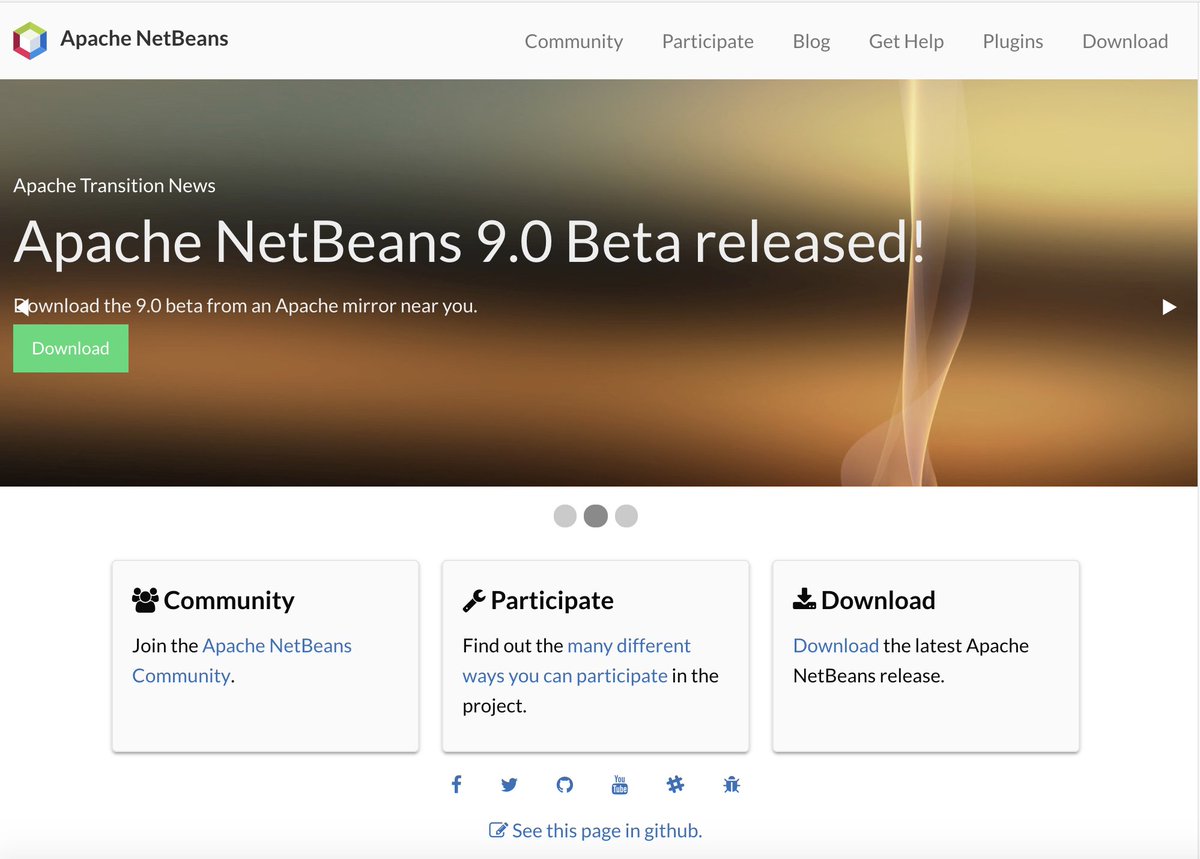Open the Facebook social icon
Image resolution: width=1200 pixels, height=859 pixels.
click(x=456, y=785)
